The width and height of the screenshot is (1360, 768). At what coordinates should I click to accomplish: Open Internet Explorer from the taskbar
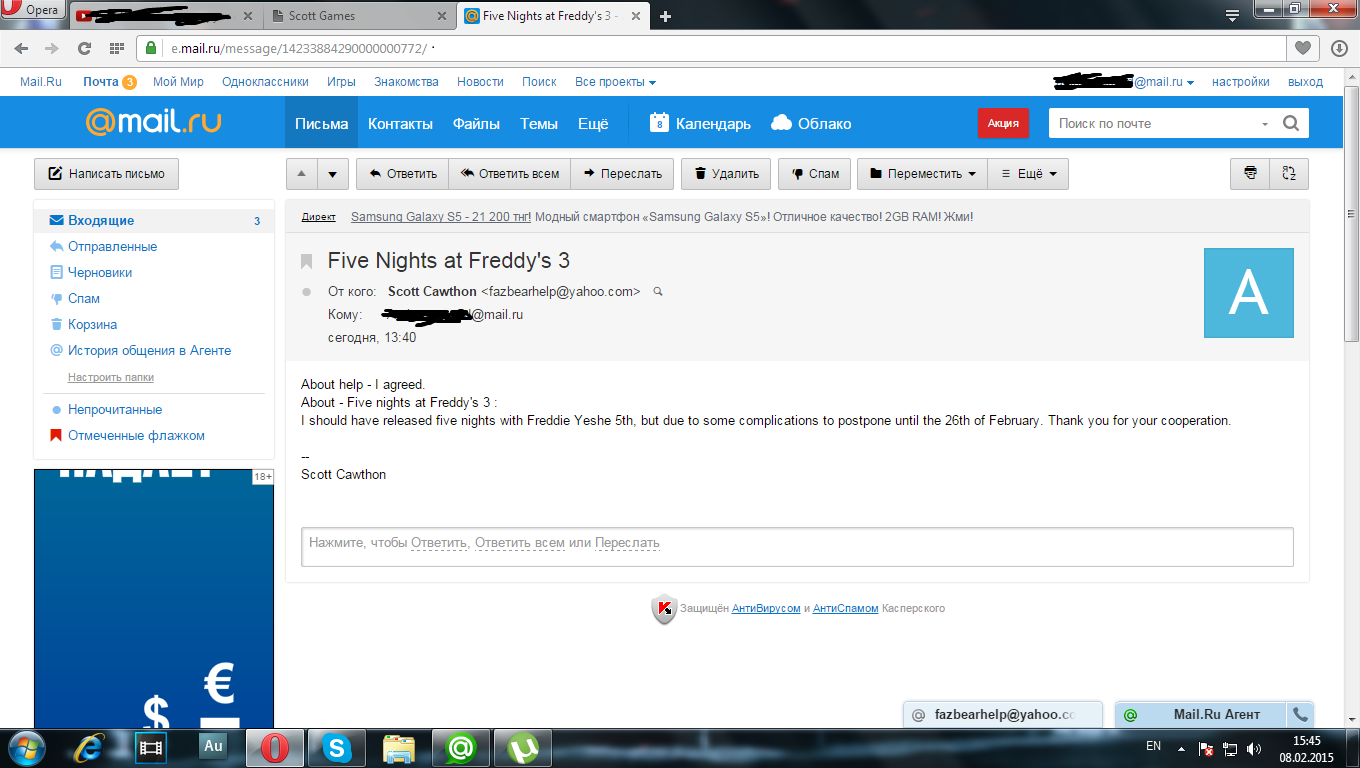[90, 748]
